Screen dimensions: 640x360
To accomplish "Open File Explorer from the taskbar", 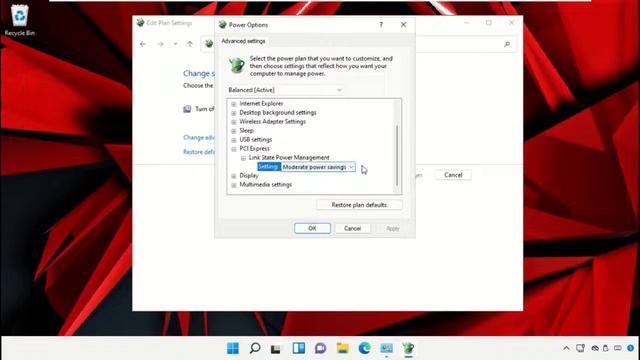I will point(342,348).
